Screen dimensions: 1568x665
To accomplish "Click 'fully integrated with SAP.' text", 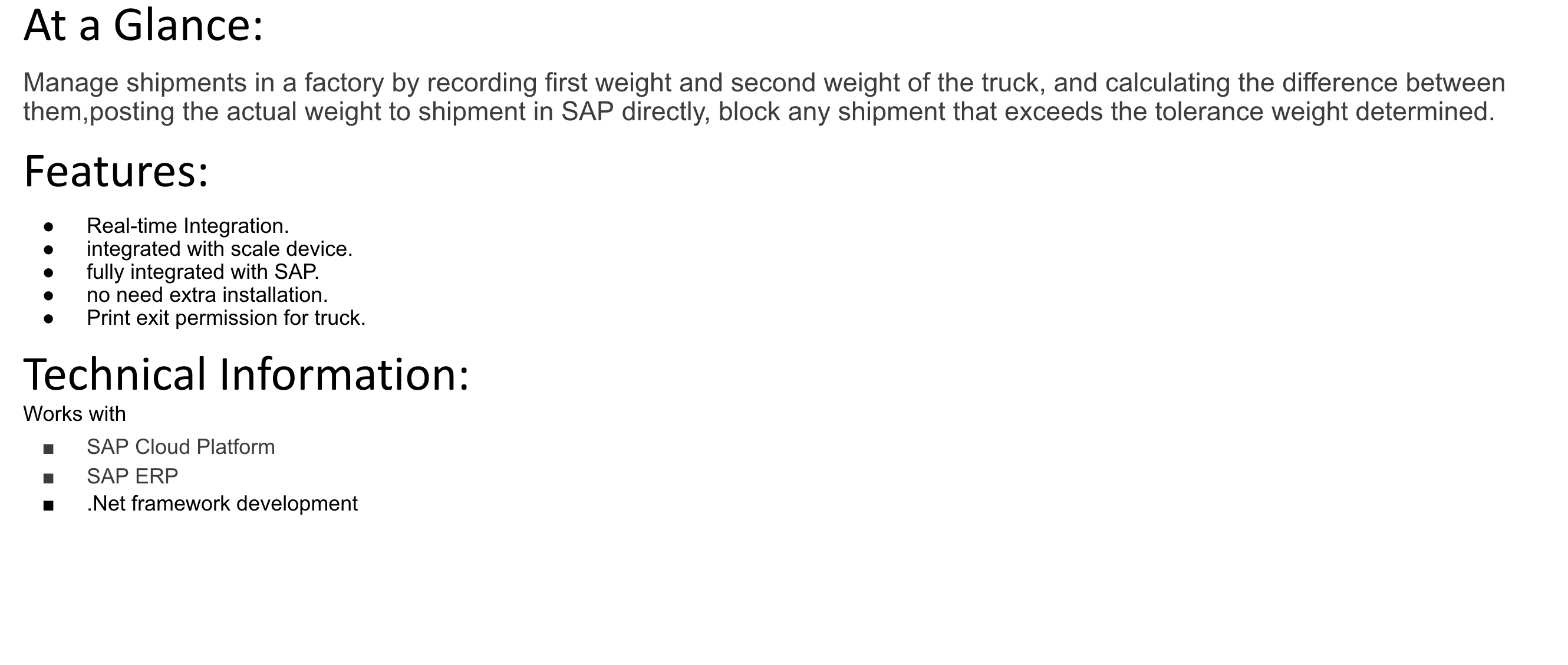I will tap(203, 272).
